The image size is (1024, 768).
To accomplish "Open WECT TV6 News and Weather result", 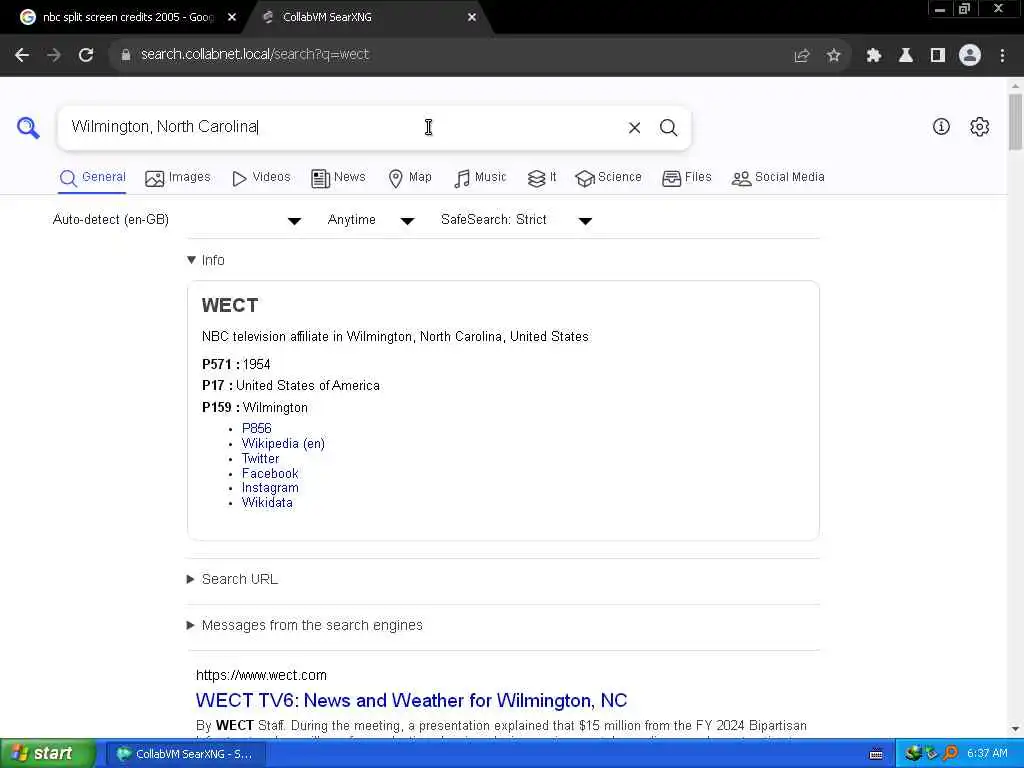I will [411, 701].
